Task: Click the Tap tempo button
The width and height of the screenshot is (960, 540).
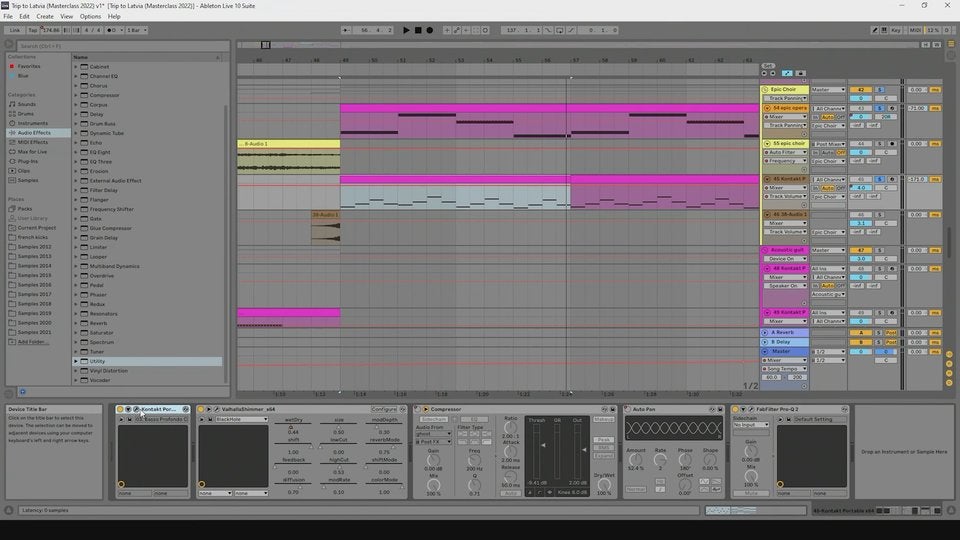Action: 32,30
